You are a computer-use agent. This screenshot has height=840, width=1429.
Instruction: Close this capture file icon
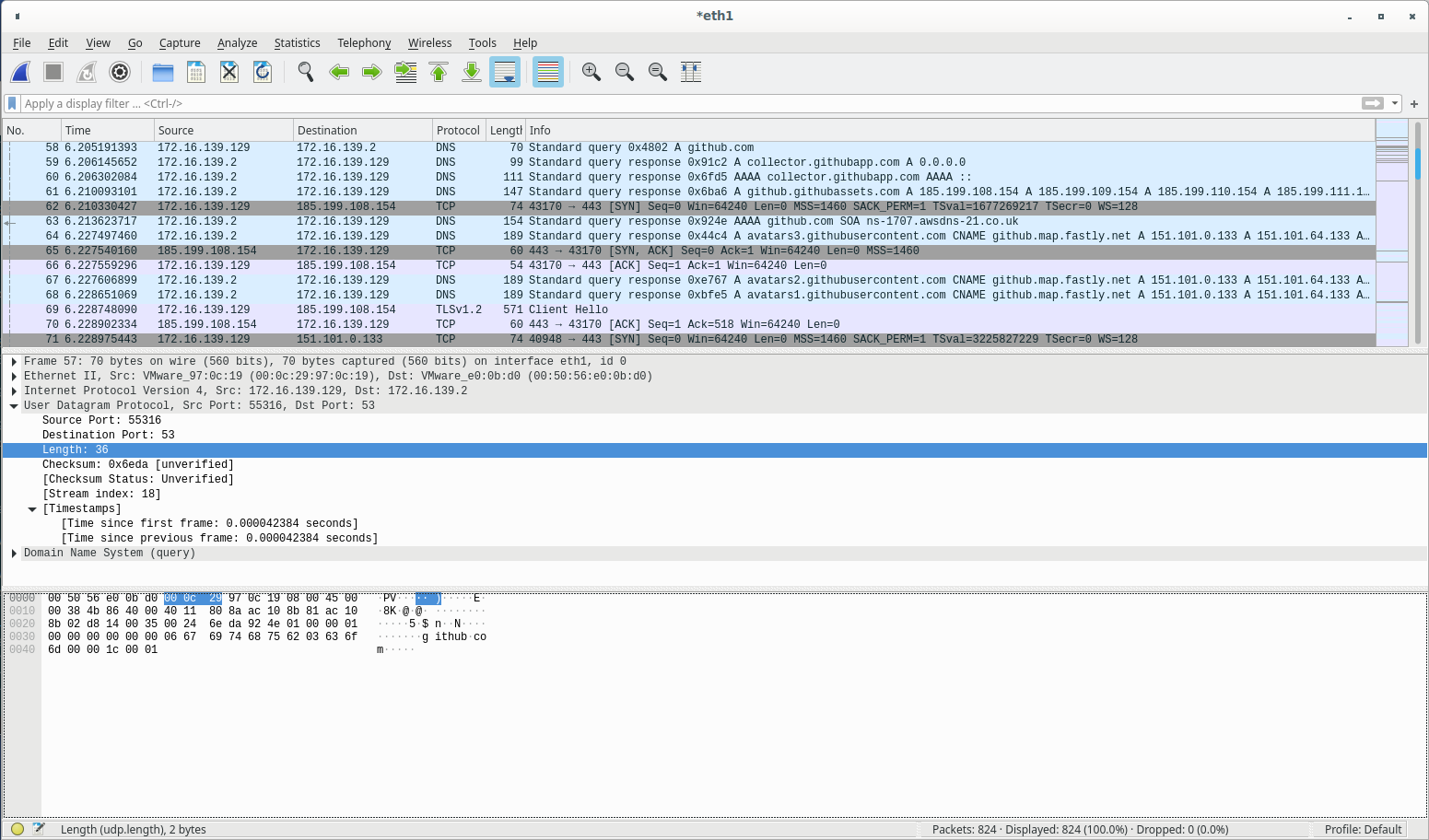pyautogui.click(x=229, y=72)
